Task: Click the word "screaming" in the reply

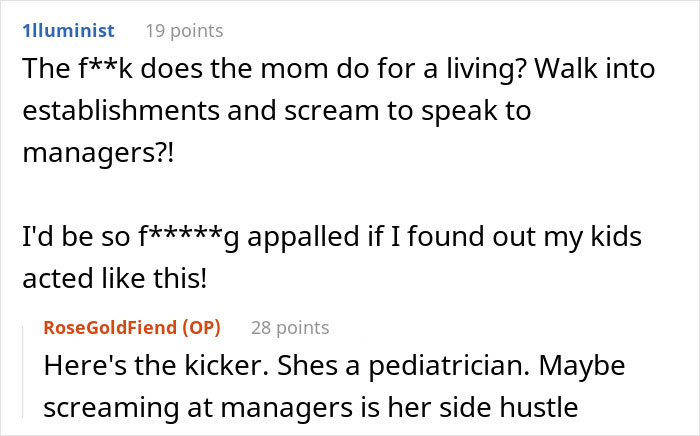Action: pyautogui.click(x=111, y=409)
